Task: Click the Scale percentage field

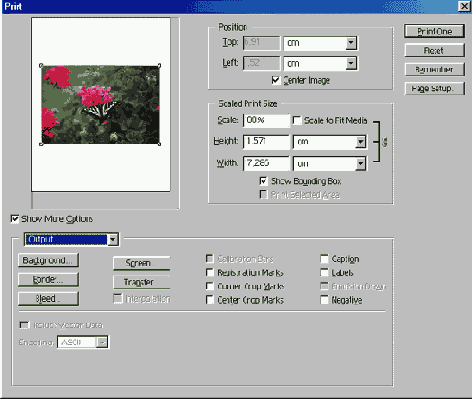Action: tap(266, 120)
